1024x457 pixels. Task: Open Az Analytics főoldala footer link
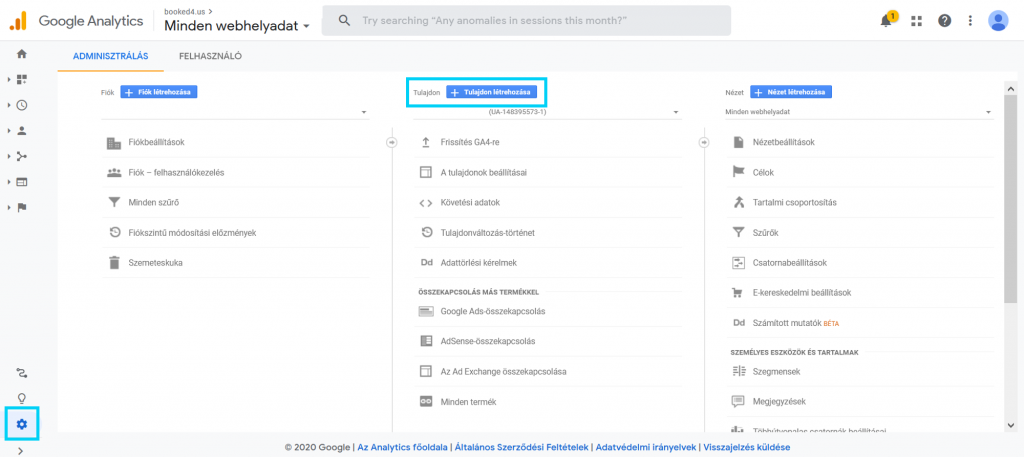tap(402, 448)
